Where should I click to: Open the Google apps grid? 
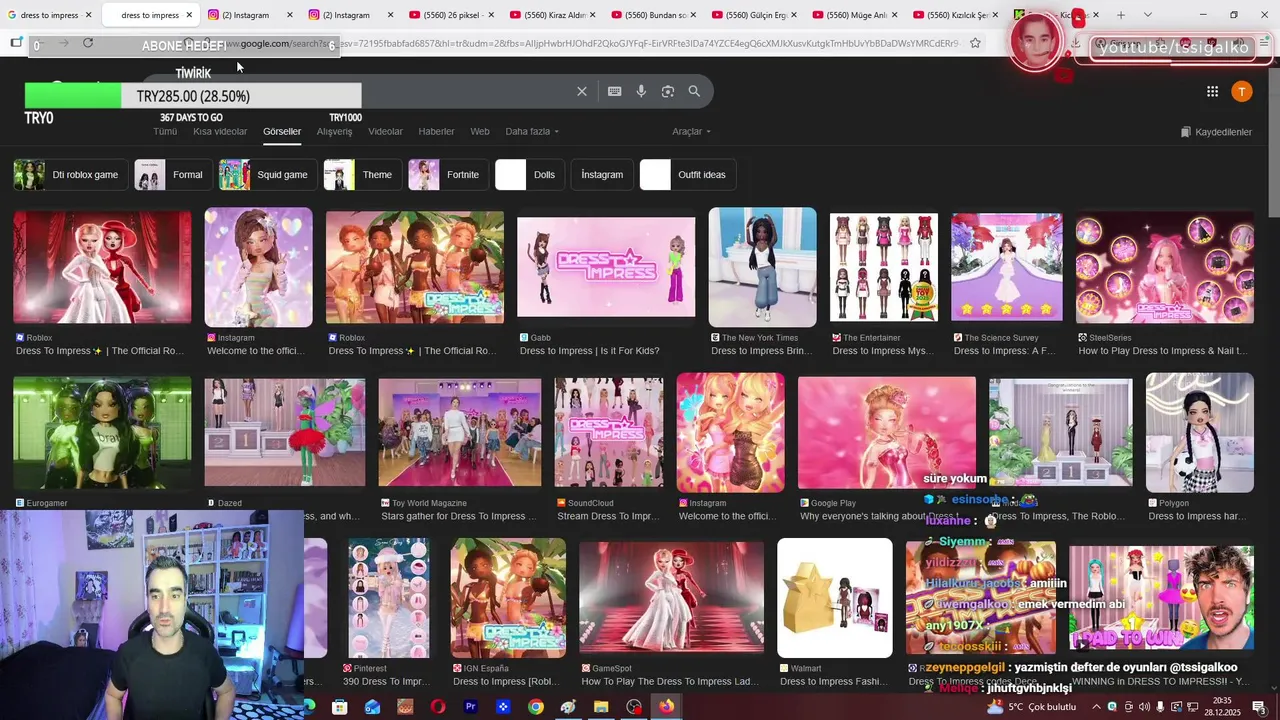[x=1212, y=91]
